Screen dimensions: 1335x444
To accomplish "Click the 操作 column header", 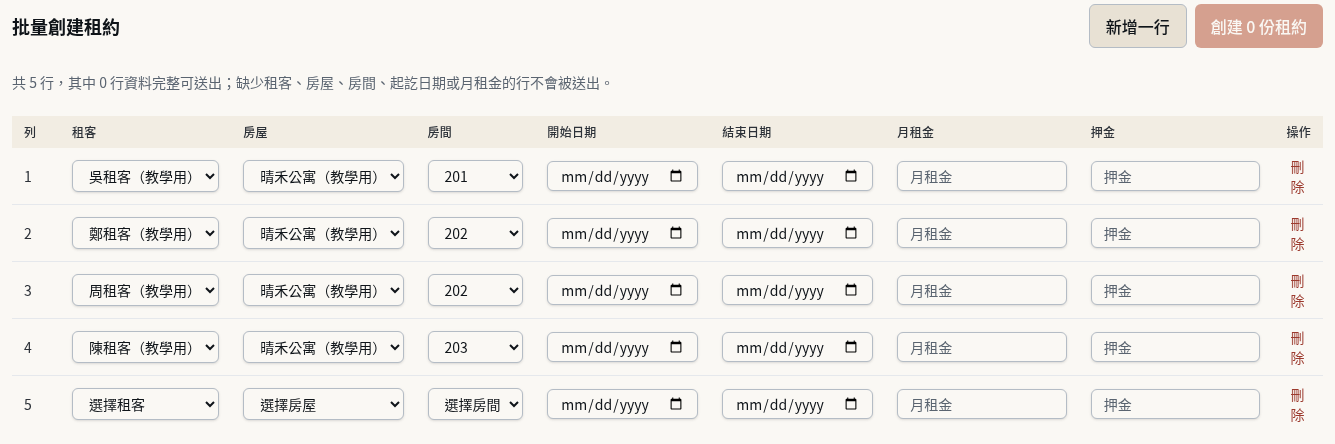I will [1298, 132].
